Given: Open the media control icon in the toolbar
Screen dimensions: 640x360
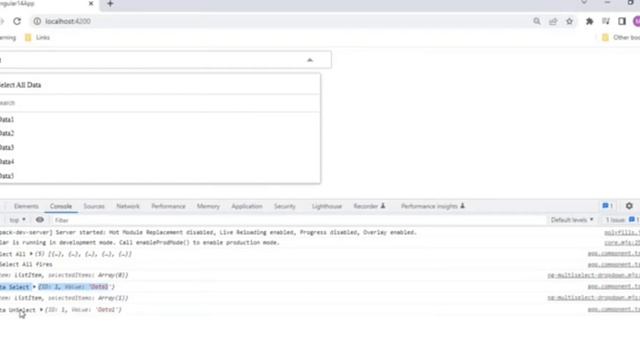Looking at the screenshot, I should [606, 21].
